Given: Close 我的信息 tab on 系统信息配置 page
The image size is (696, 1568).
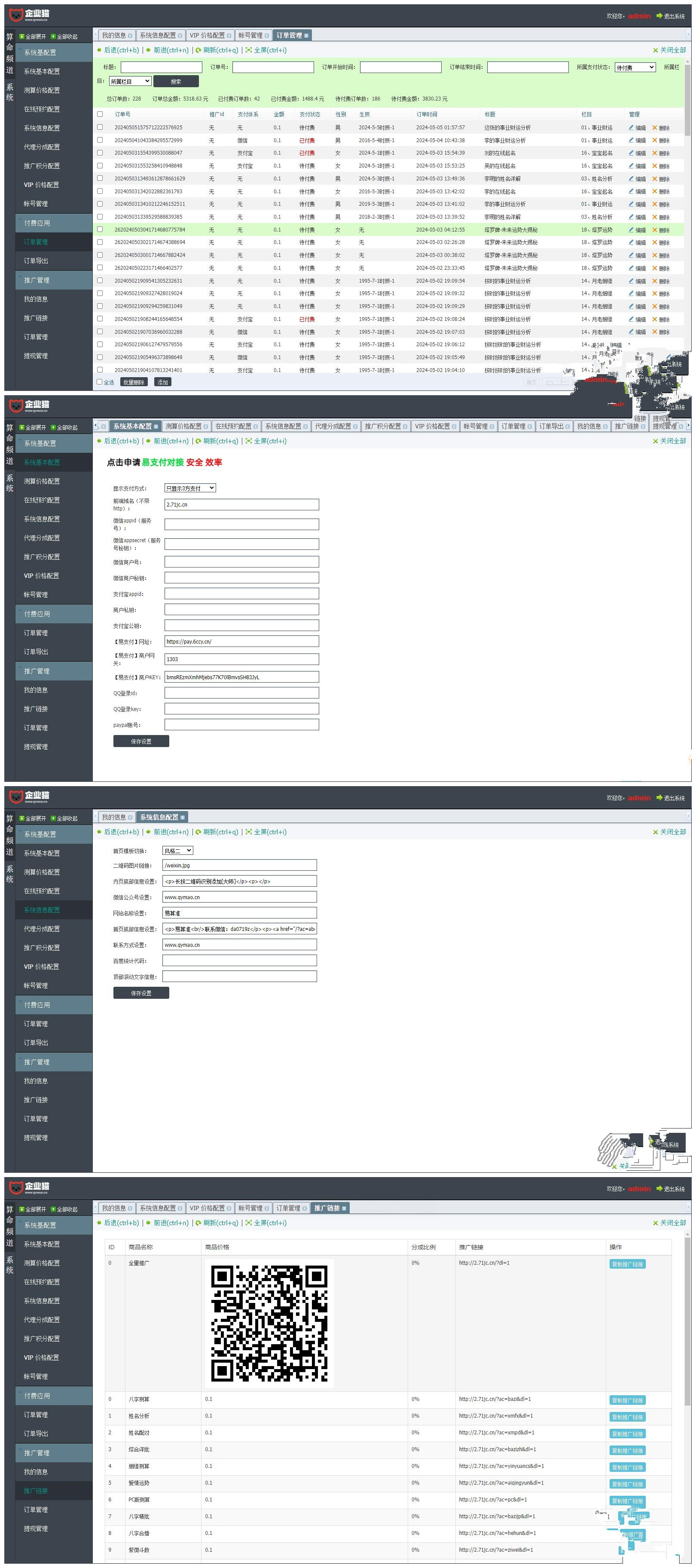Looking at the screenshot, I should tap(130, 818).
